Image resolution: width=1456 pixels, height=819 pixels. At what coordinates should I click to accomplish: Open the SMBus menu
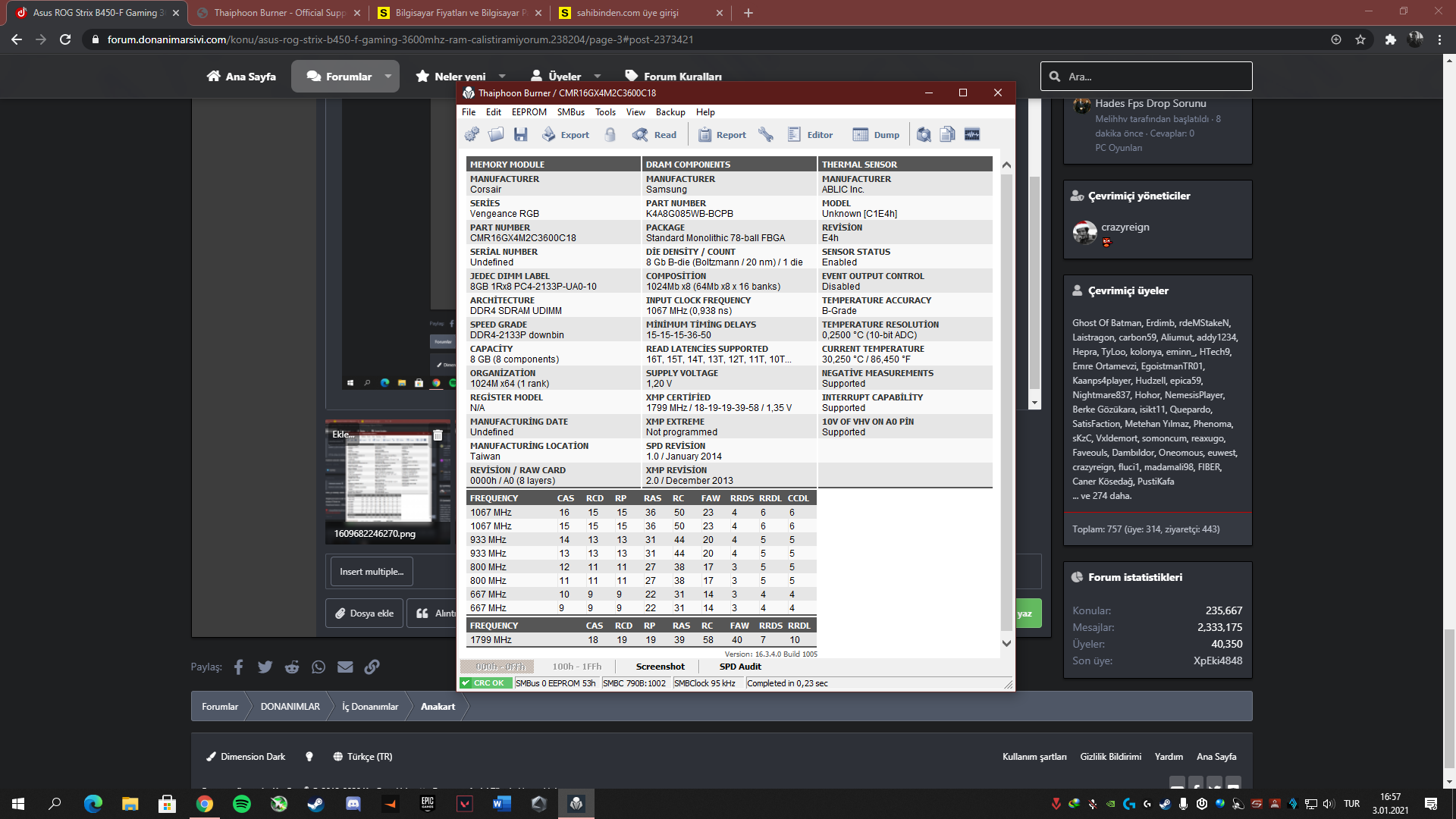(571, 111)
